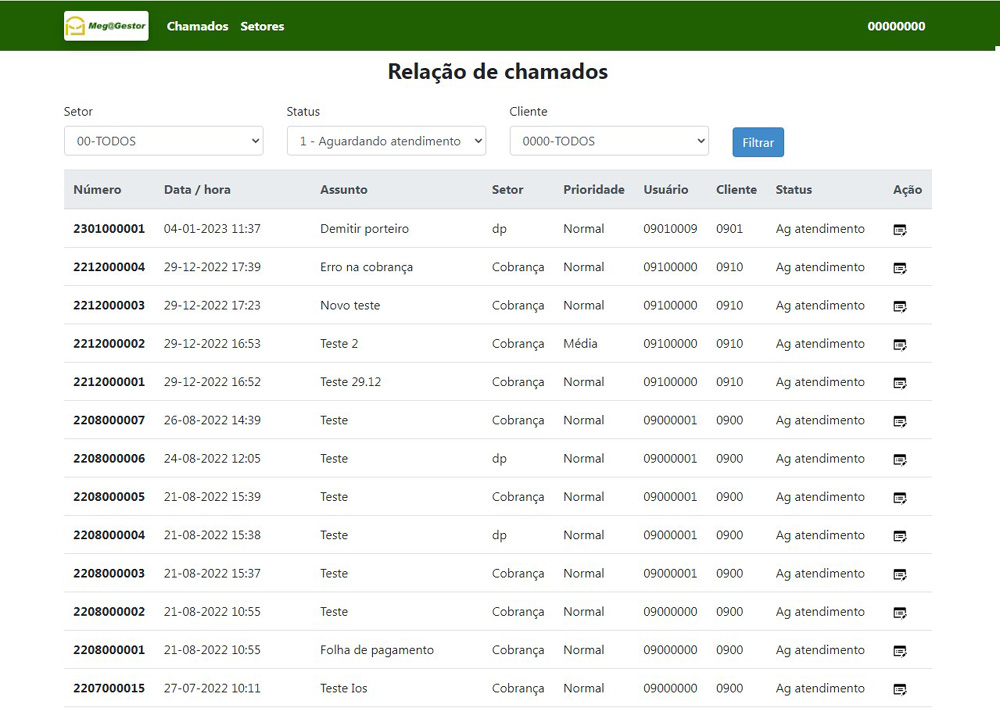The width and height of the screenshot is (1000, 708).
Task: Open the Setor dropdown showing 00-TODOS
Action: click(163, 141)
